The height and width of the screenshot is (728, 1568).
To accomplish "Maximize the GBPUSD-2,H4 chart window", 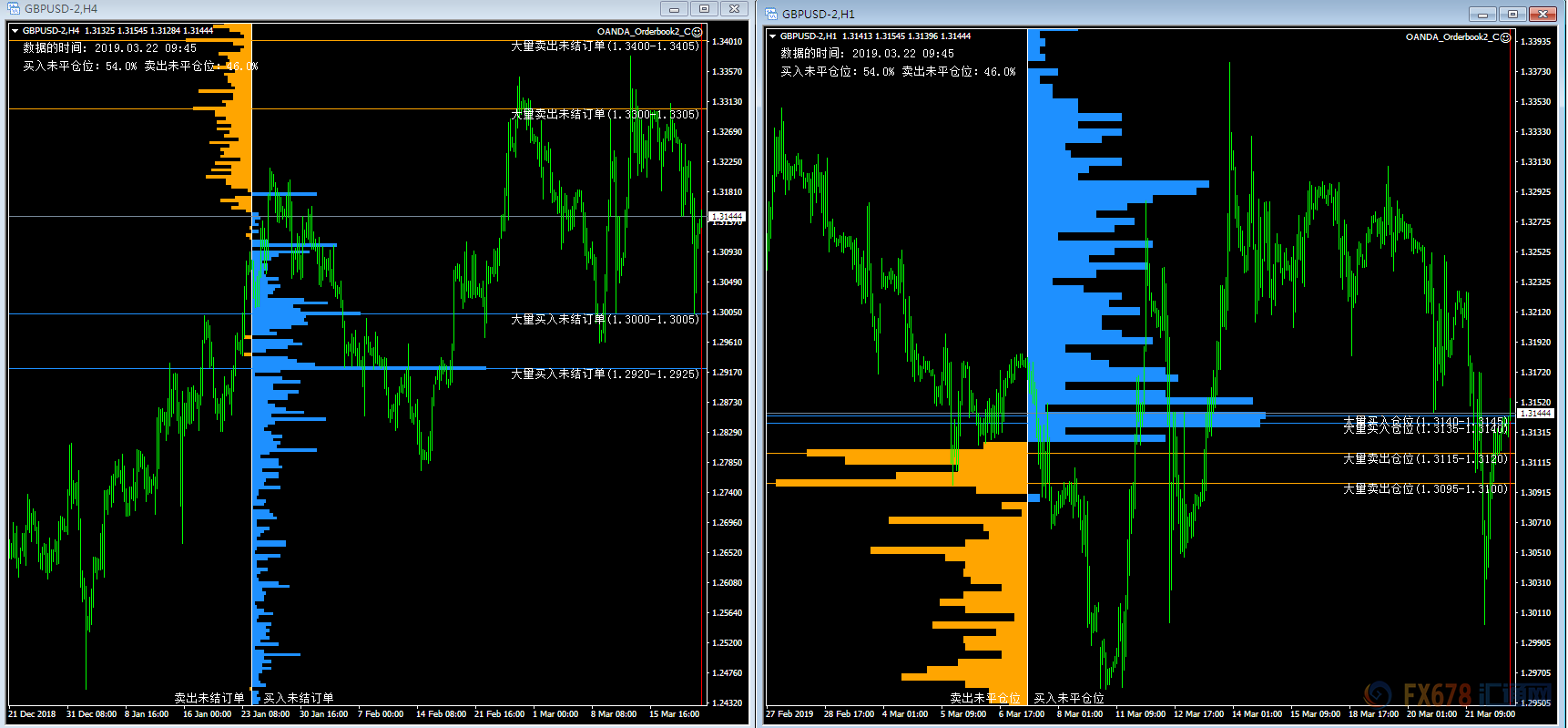I will tap(704, 8).
